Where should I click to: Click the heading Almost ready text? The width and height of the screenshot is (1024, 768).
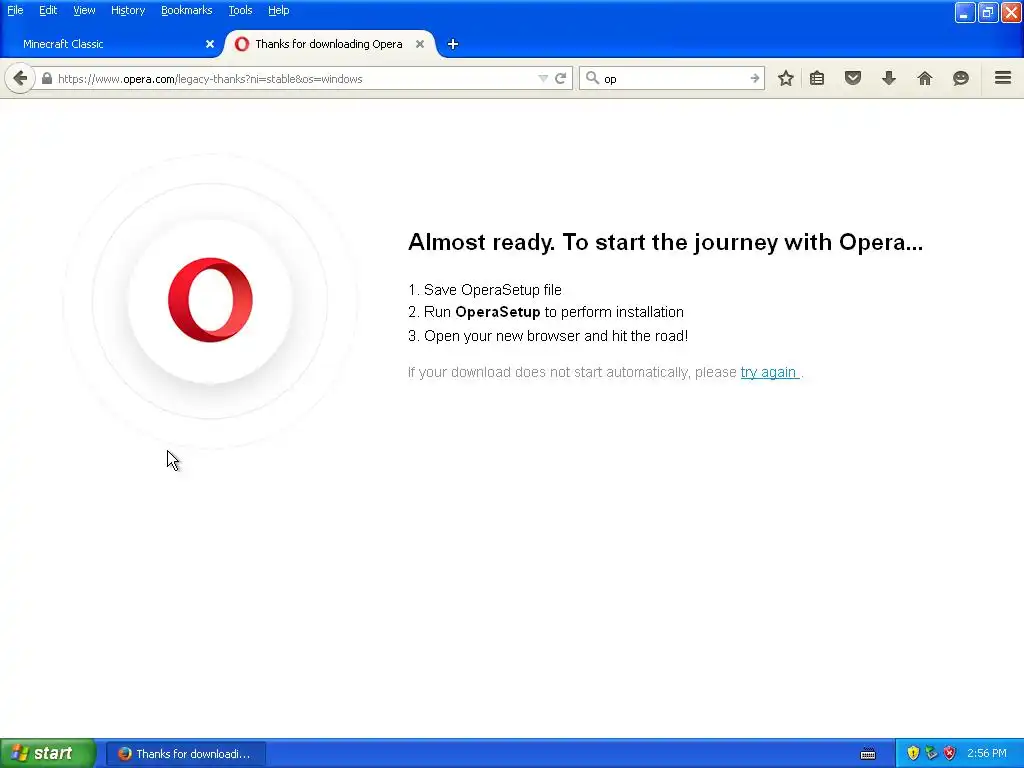(x=665, y=242)
